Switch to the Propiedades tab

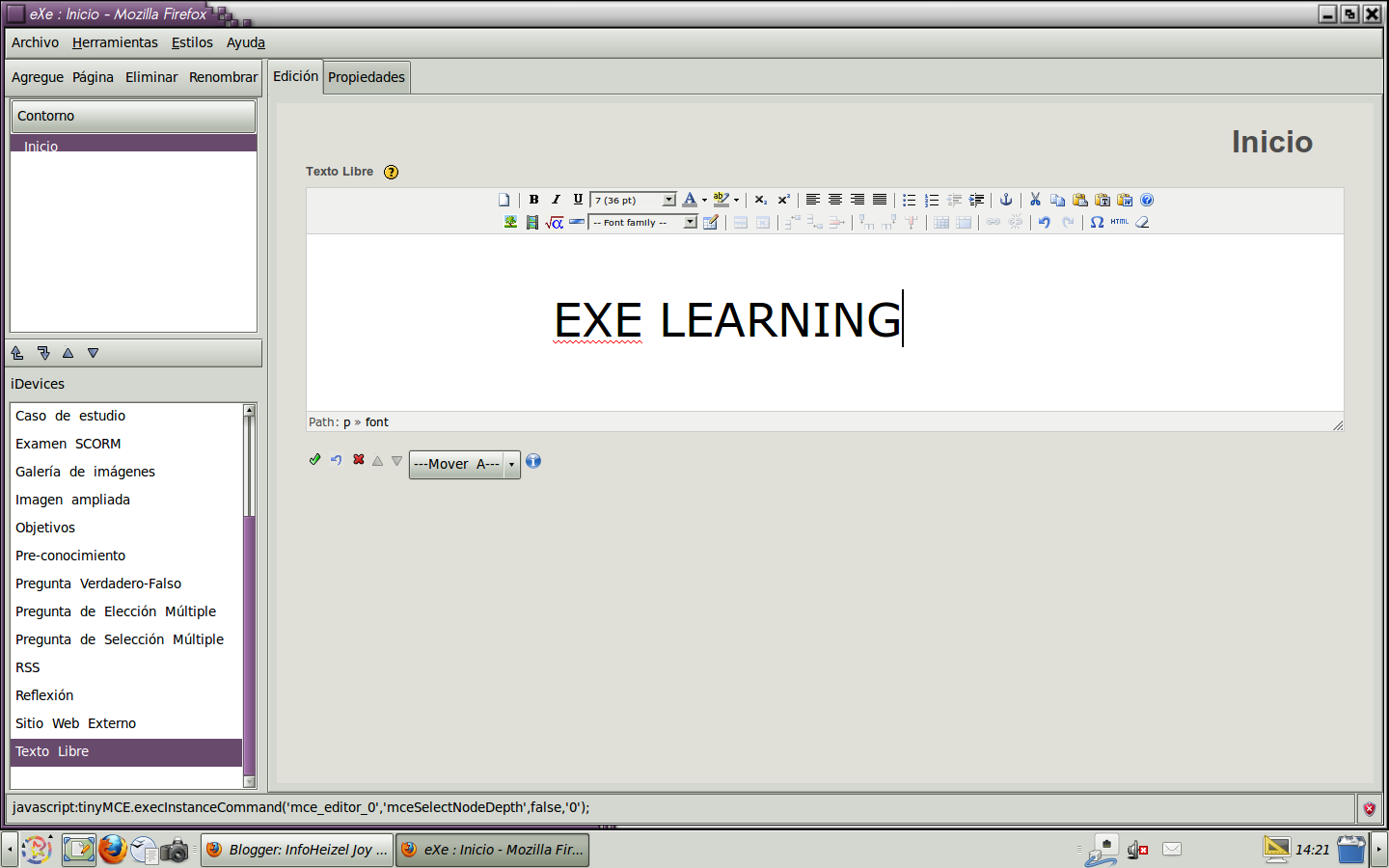pos(366,77)
